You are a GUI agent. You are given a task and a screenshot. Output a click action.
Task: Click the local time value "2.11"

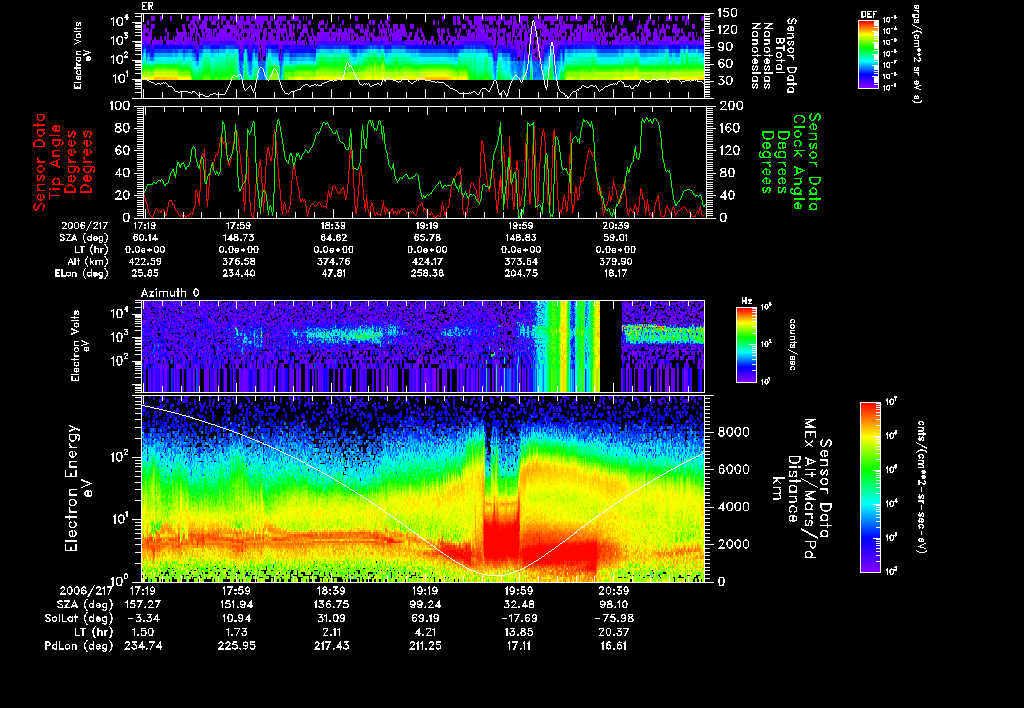[x=332, y=632]
